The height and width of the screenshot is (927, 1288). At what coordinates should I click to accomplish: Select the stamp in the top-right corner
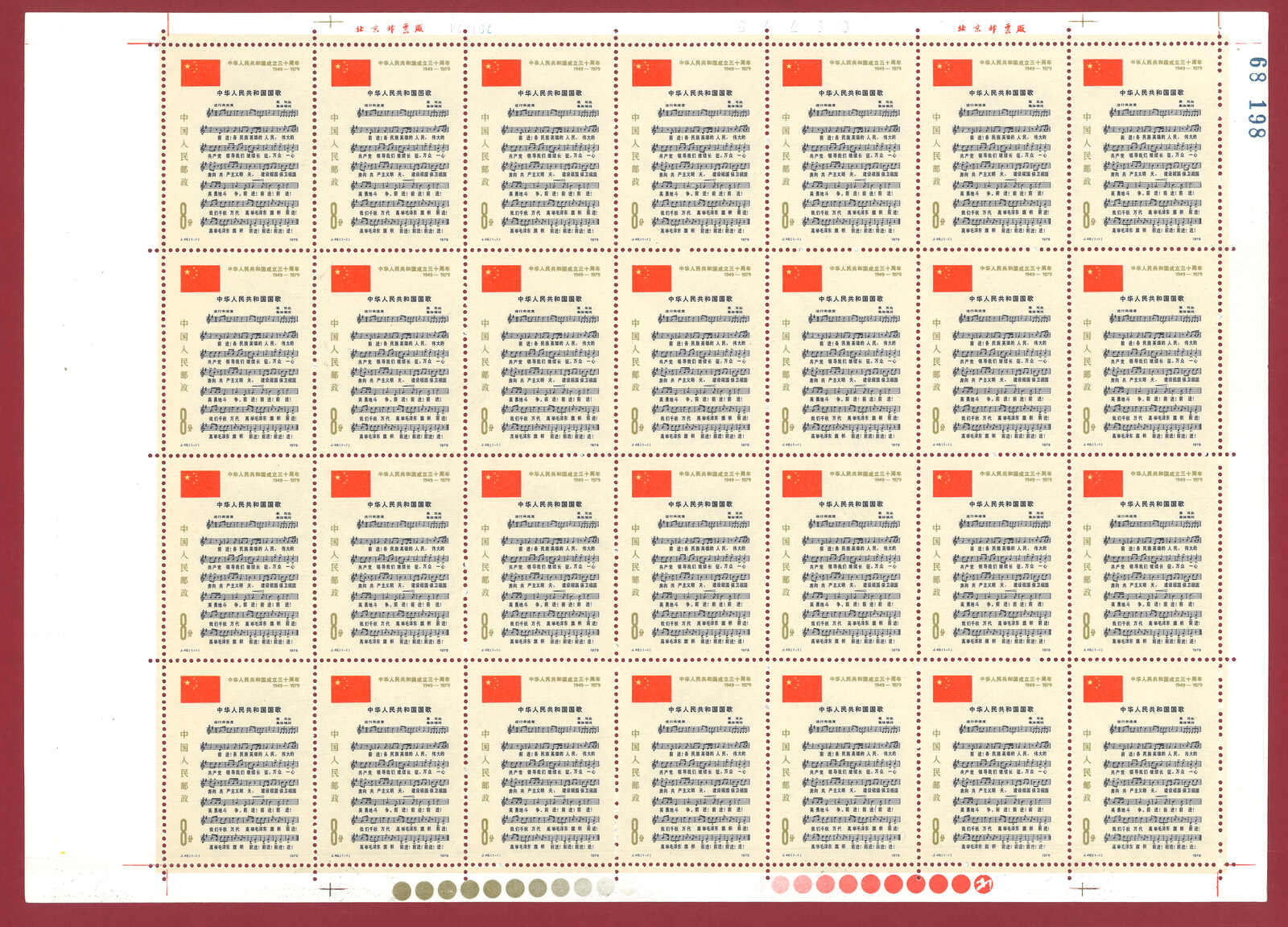[x=1144, y=147]
